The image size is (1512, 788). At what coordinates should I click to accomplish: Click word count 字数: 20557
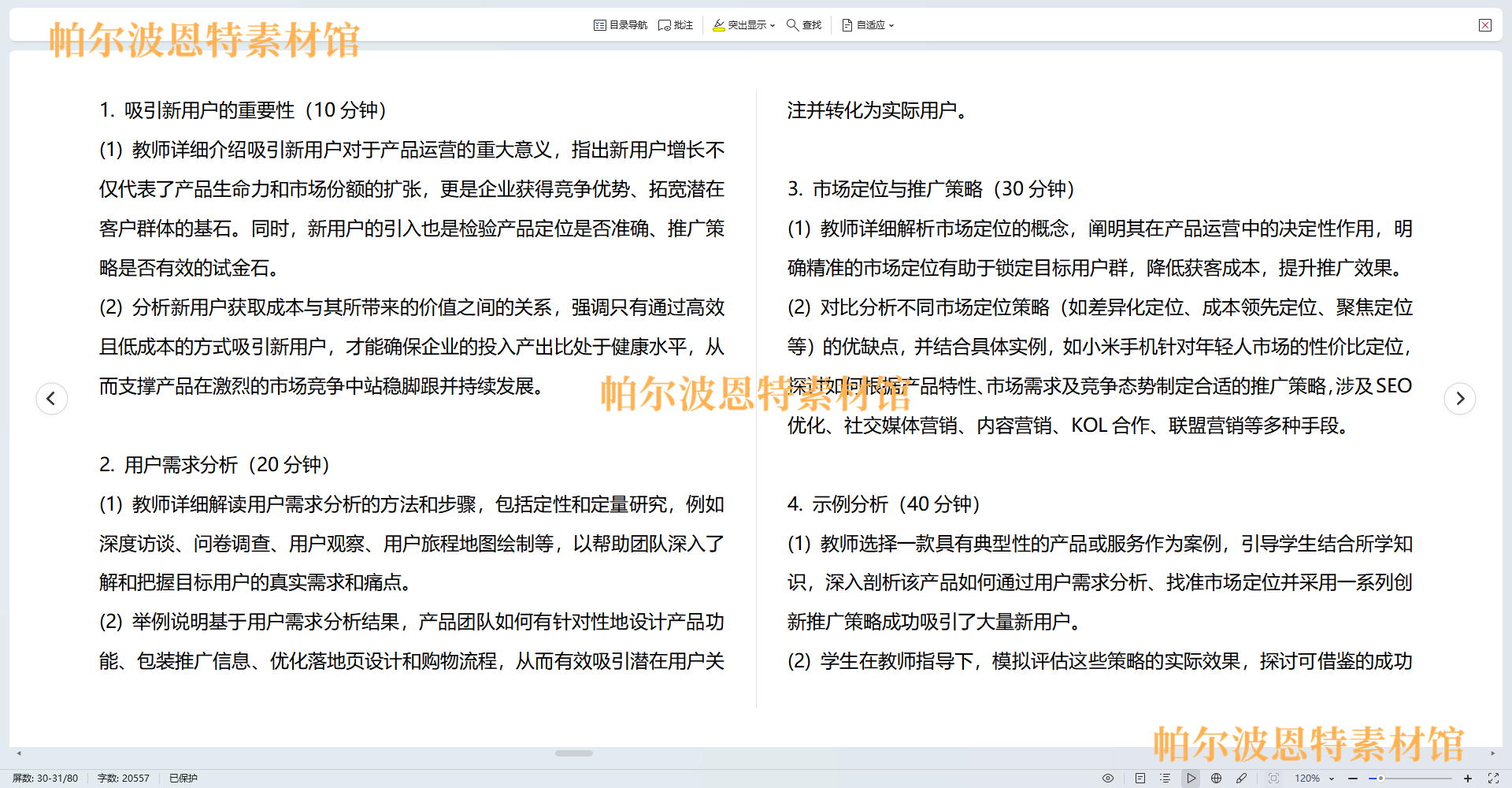[123, 778]
